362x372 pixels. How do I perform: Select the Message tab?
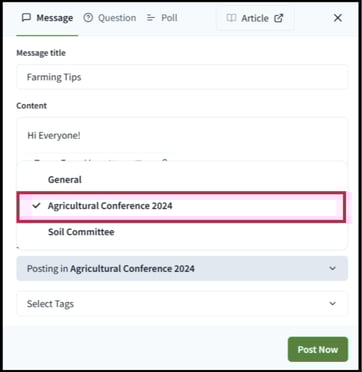47,18
